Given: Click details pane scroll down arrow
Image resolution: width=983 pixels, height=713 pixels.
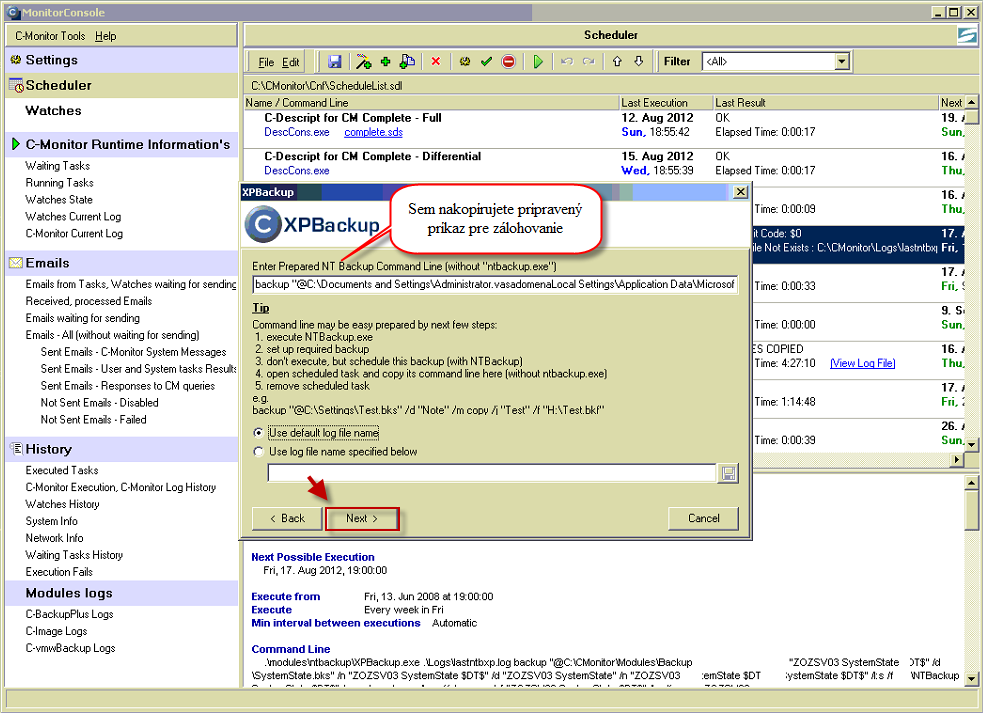Looking at the screenshot, I should click(971, 679).
